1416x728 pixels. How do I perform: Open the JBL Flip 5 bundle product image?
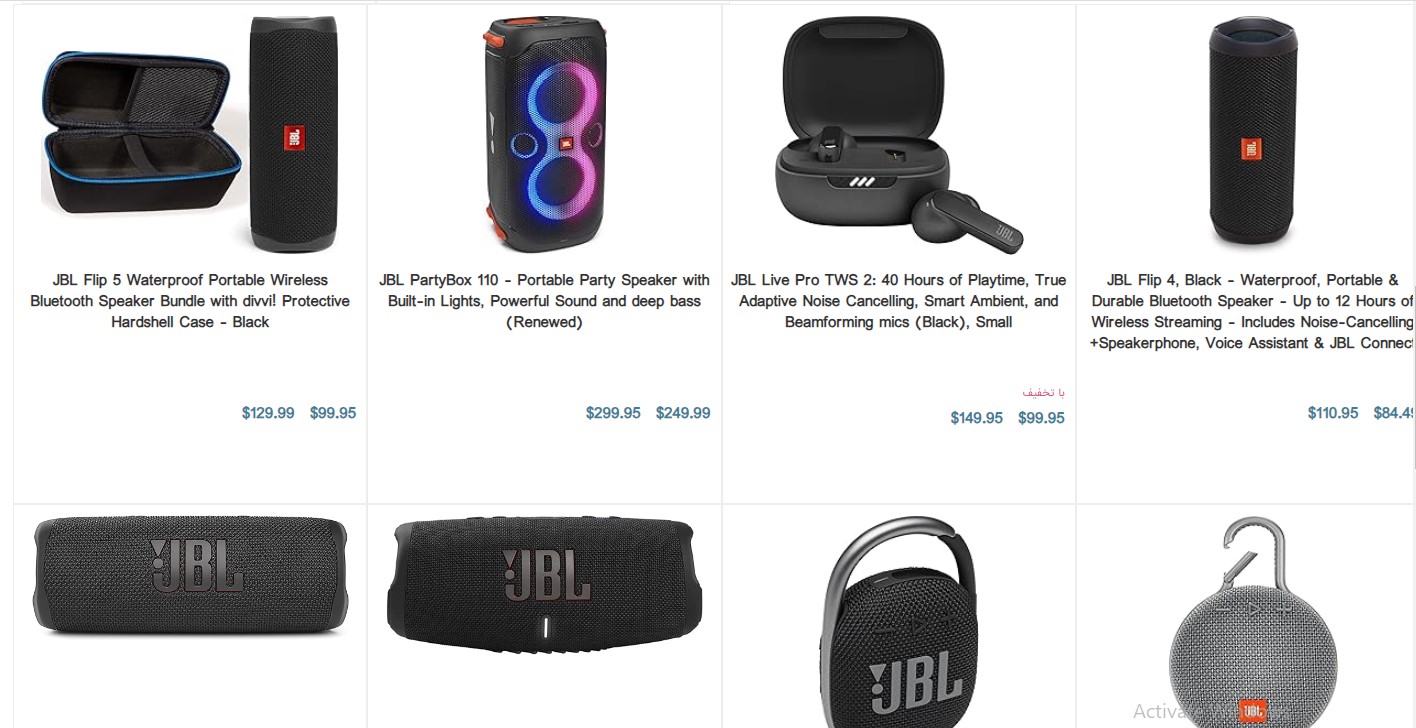pyautogui.click(x=190, y=134)
